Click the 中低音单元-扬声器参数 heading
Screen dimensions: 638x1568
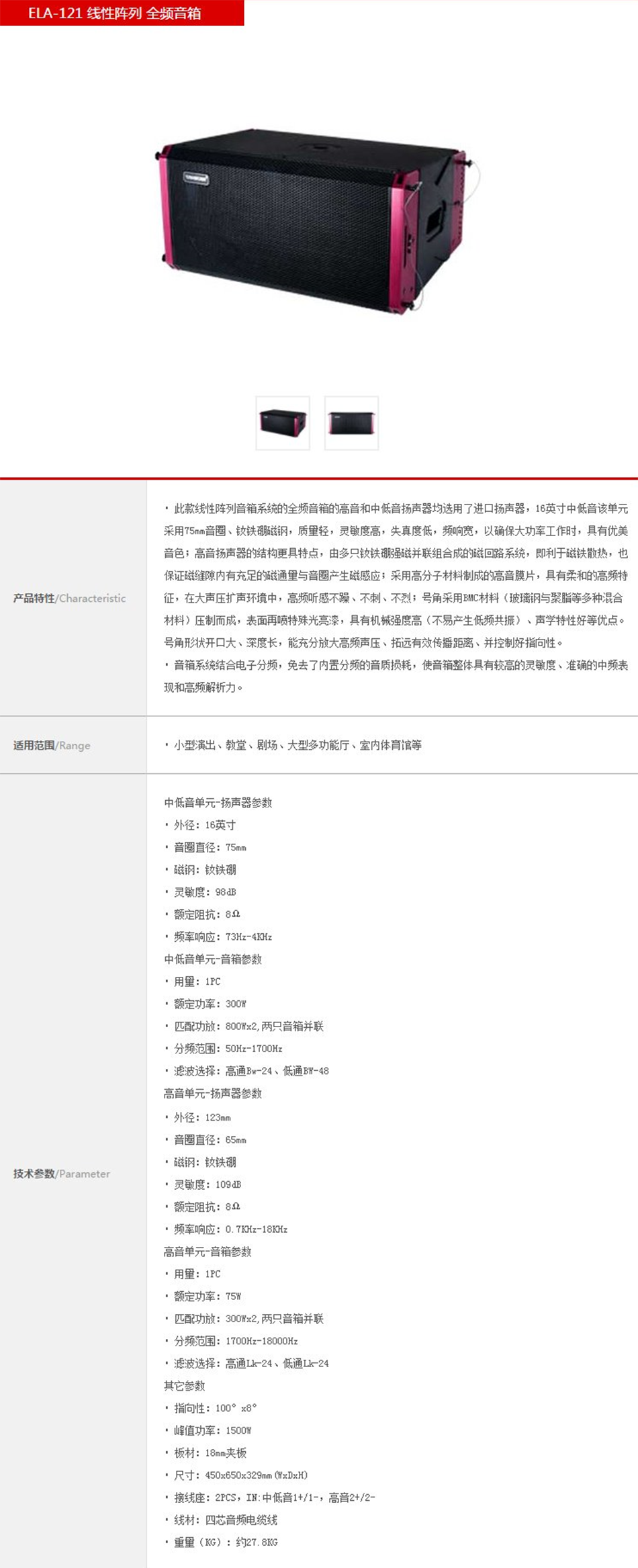(x=218, y=803)
